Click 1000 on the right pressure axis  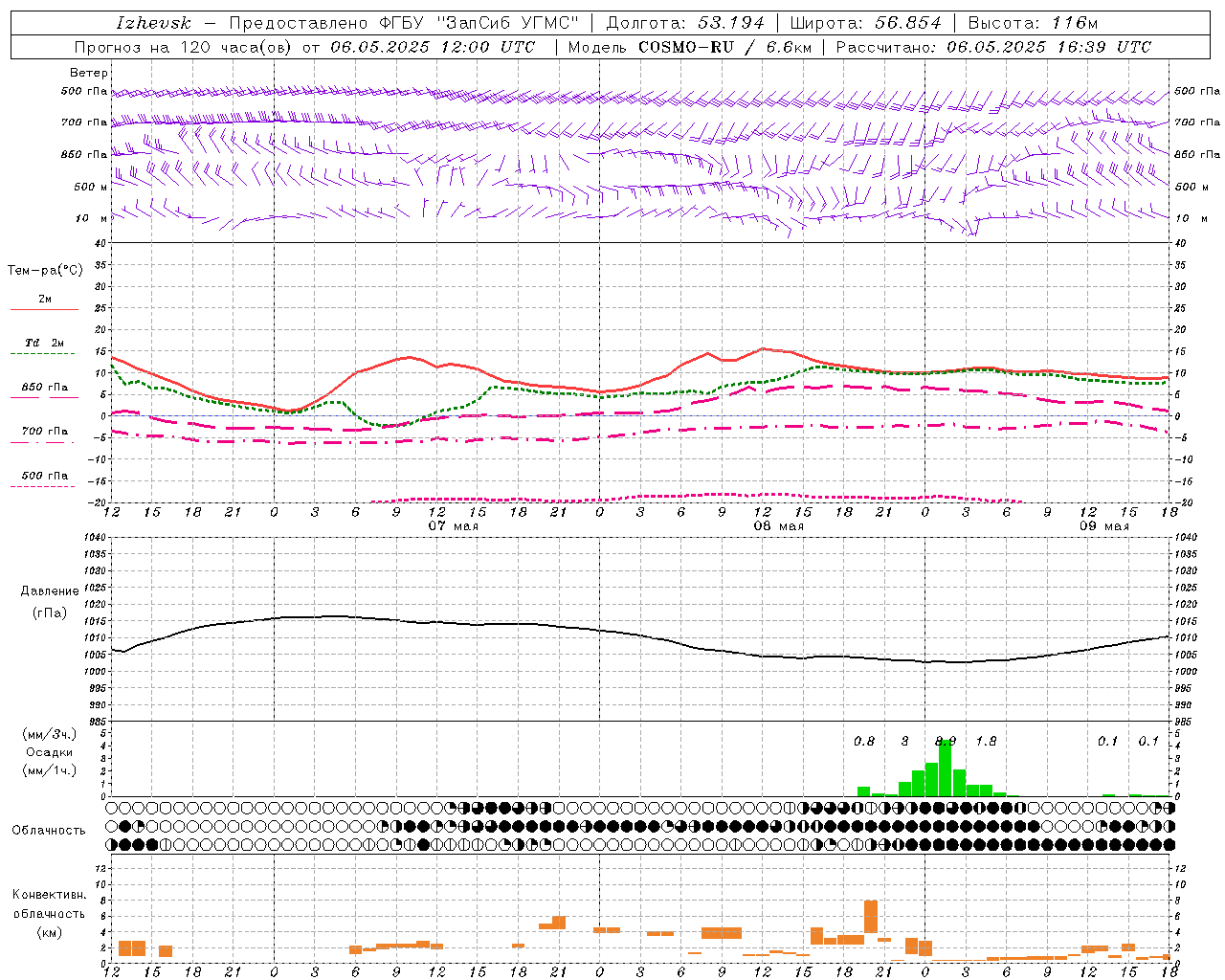point(1186,672)
